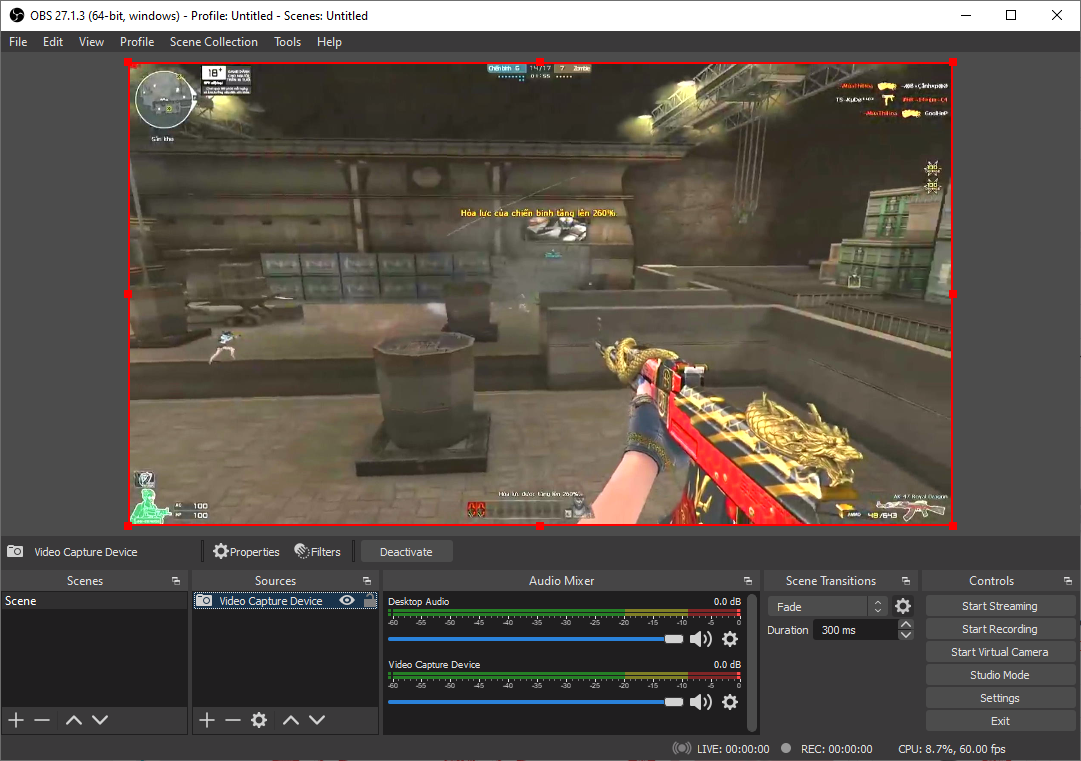
Task: Undock the Controls panel
Action: pos(1068,581)
